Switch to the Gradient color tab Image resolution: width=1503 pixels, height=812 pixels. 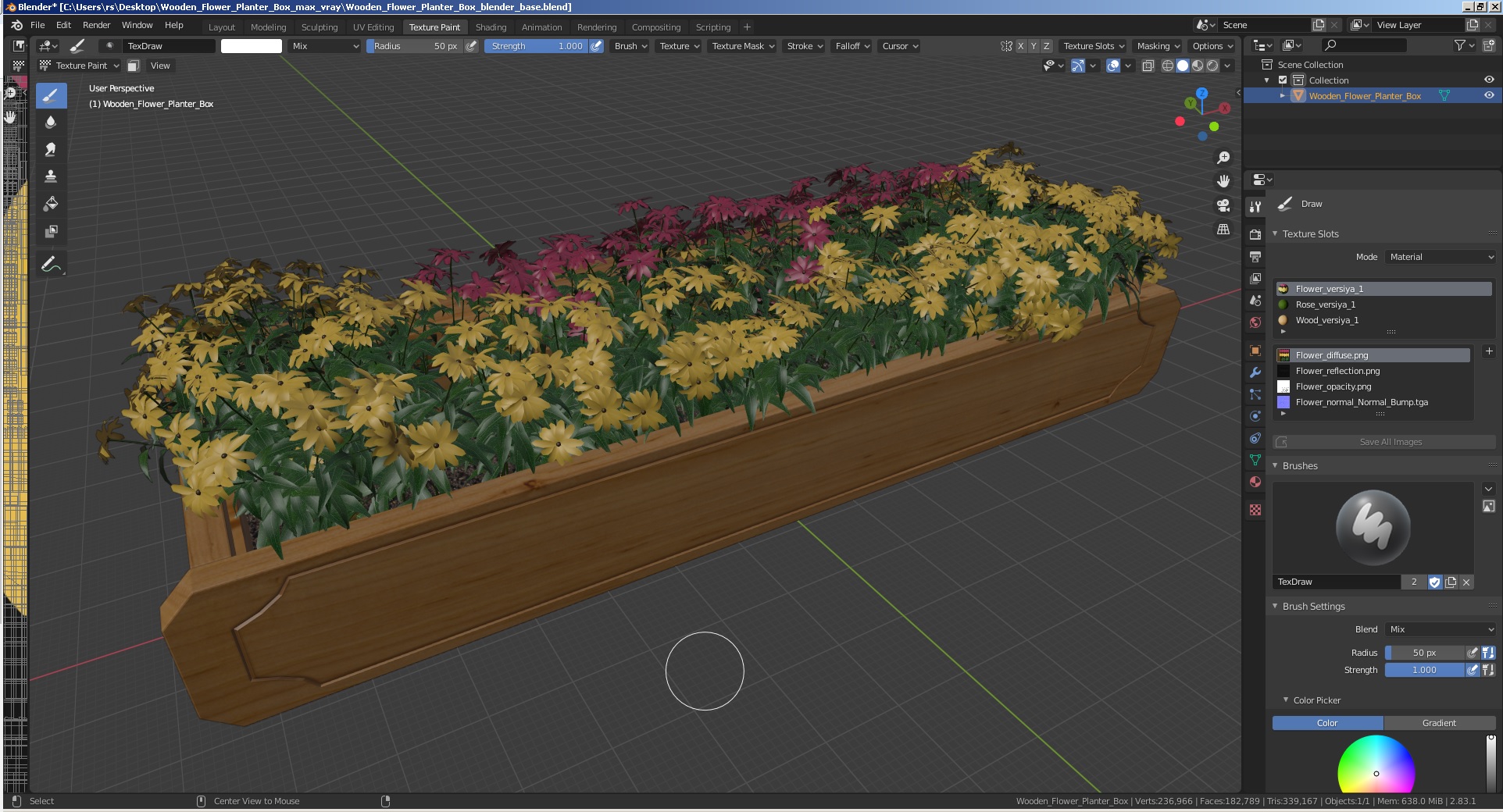coord(1439,723)
